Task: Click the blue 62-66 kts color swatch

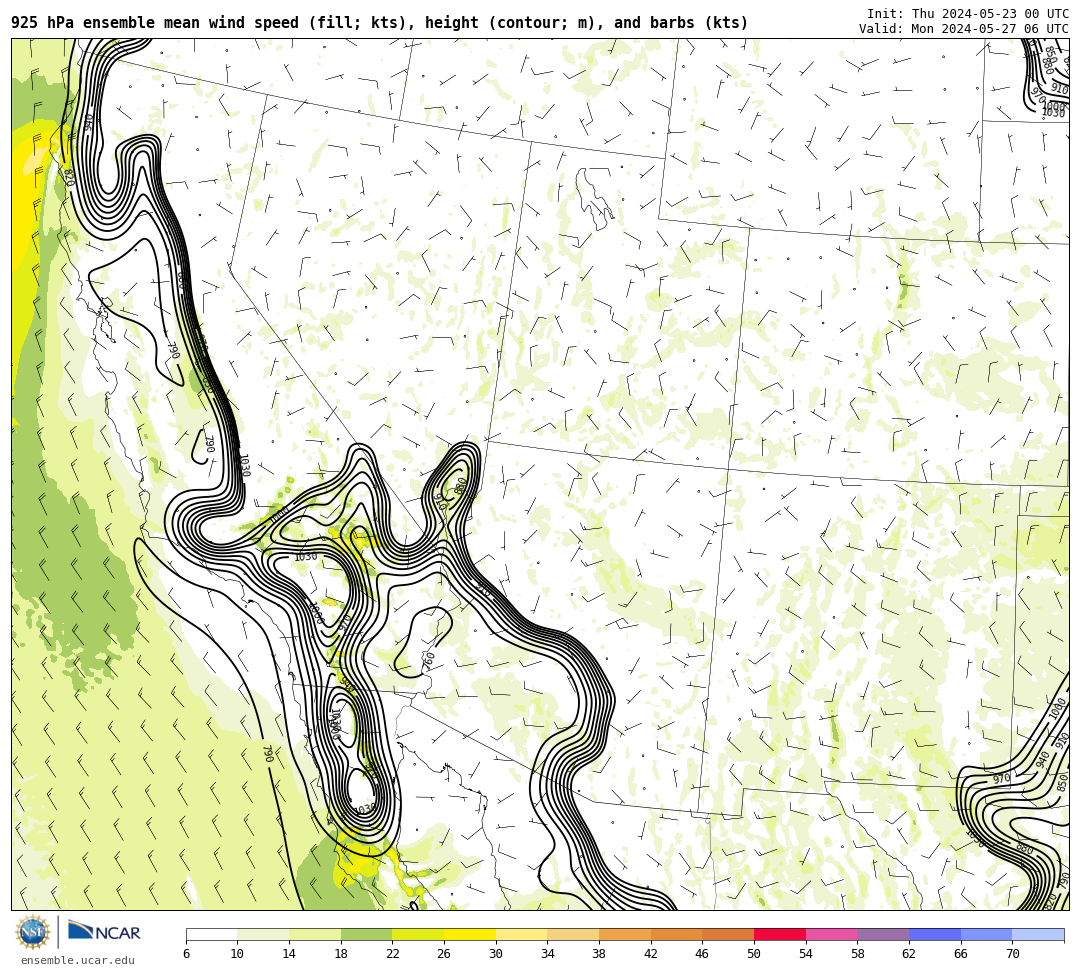Action: click(935, 934)
